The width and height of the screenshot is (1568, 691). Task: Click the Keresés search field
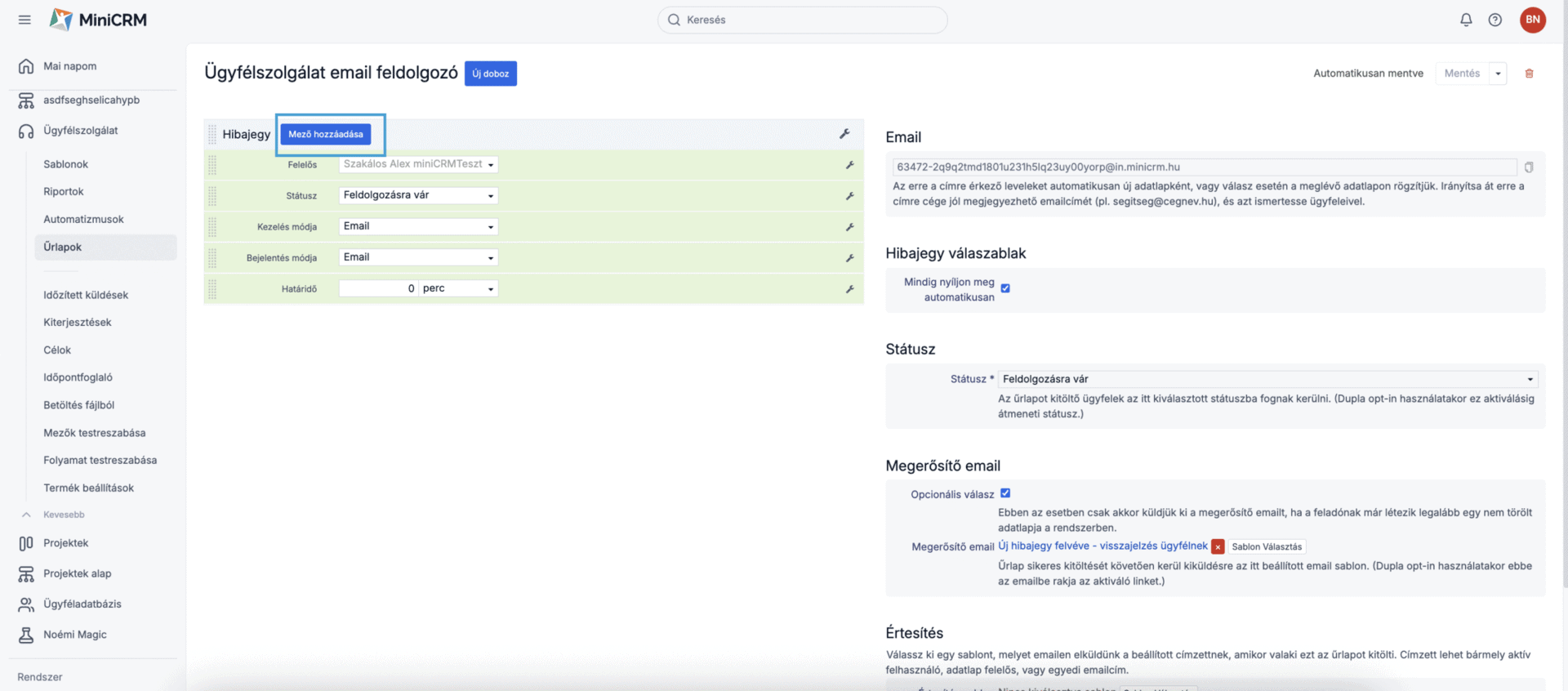(x=802, y=20)
